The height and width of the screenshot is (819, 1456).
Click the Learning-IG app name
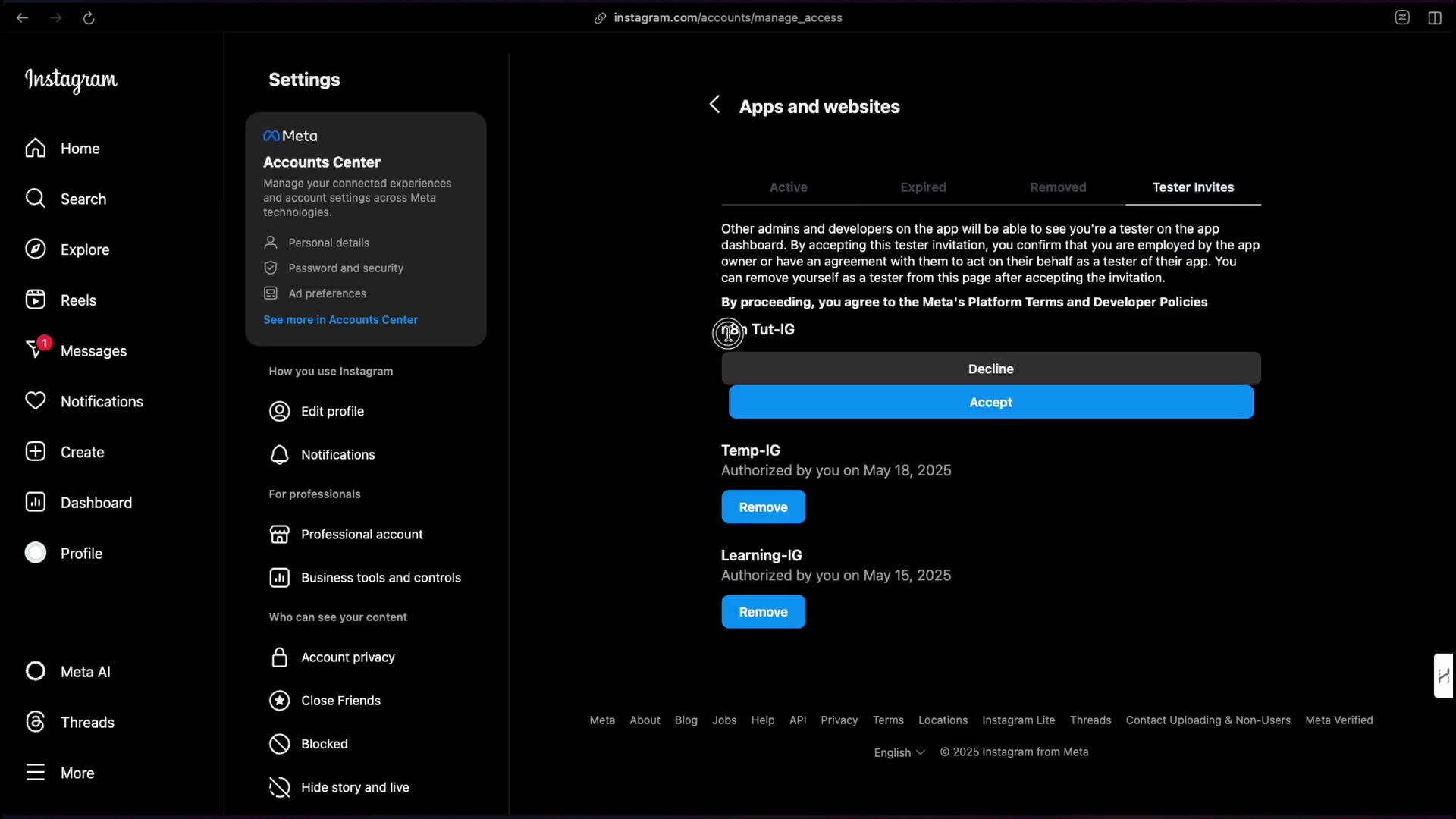pos(761,555)
